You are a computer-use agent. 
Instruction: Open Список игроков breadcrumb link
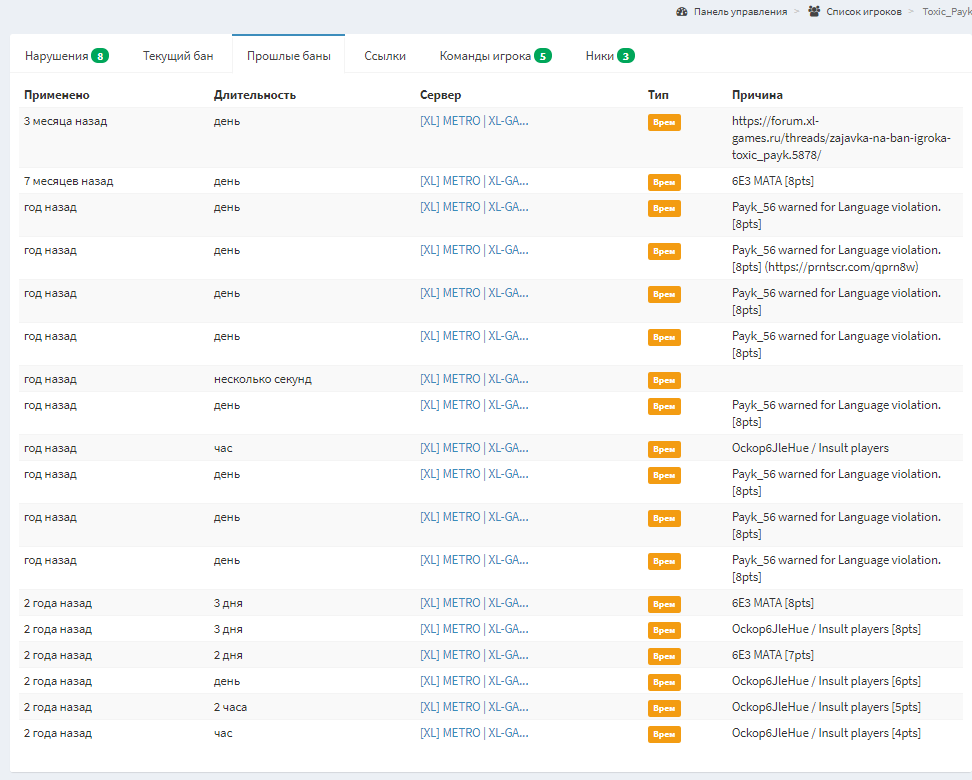864,12
